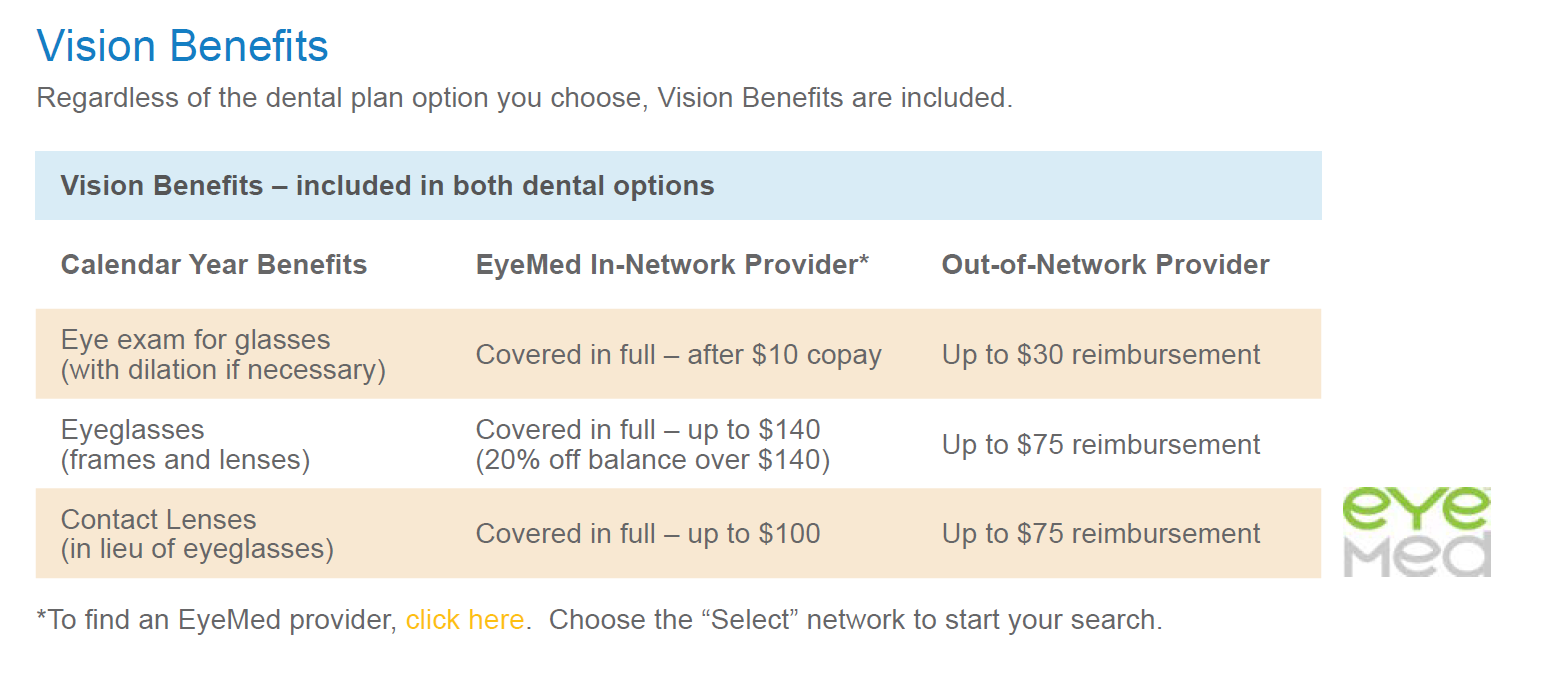Click the '20% off balance over $140' note
The width and height of the screenshot is (1551, 679).
coord(653,460)
